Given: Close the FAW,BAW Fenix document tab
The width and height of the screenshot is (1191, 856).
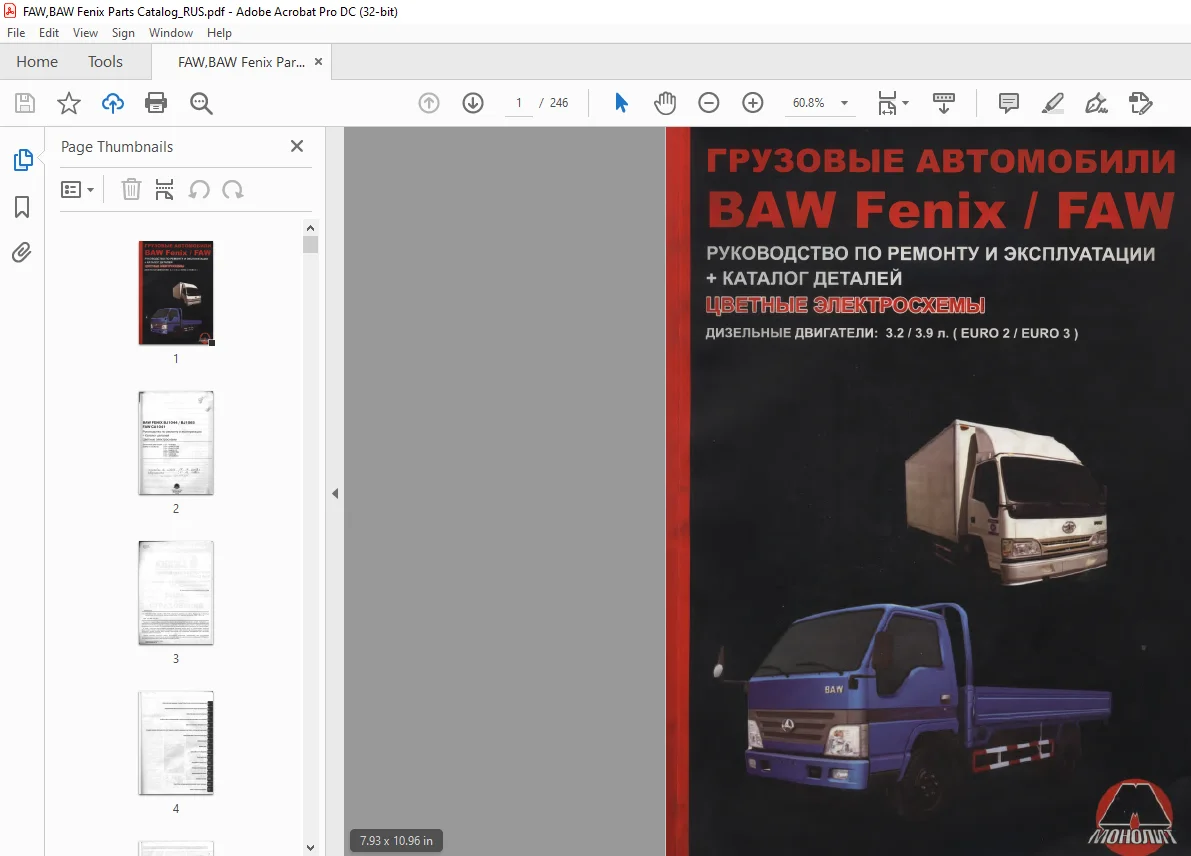Looking at the screenshot, I should [x=318, y=62].
